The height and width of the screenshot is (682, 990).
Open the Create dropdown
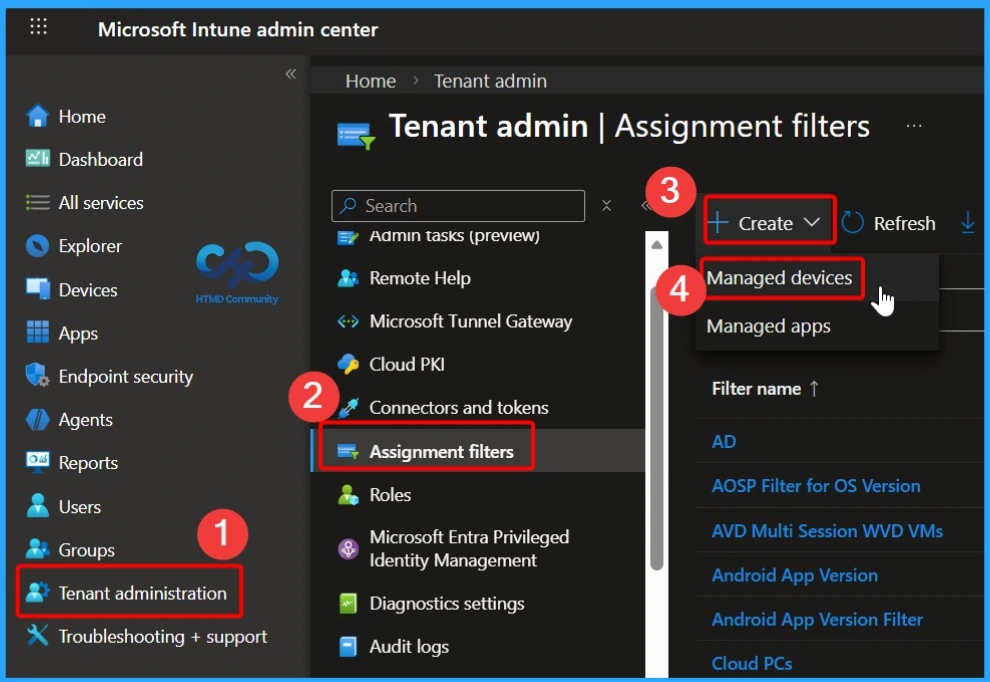767,222
